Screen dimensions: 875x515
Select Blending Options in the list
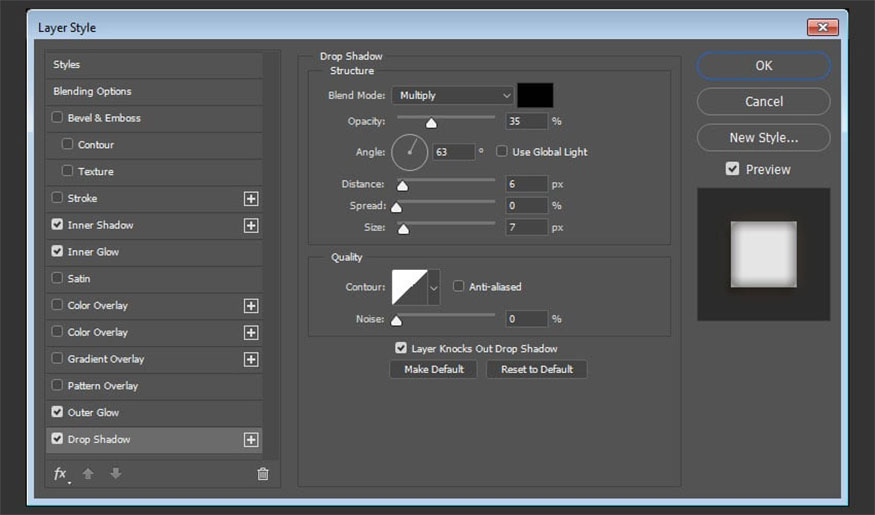coord(92,91)
